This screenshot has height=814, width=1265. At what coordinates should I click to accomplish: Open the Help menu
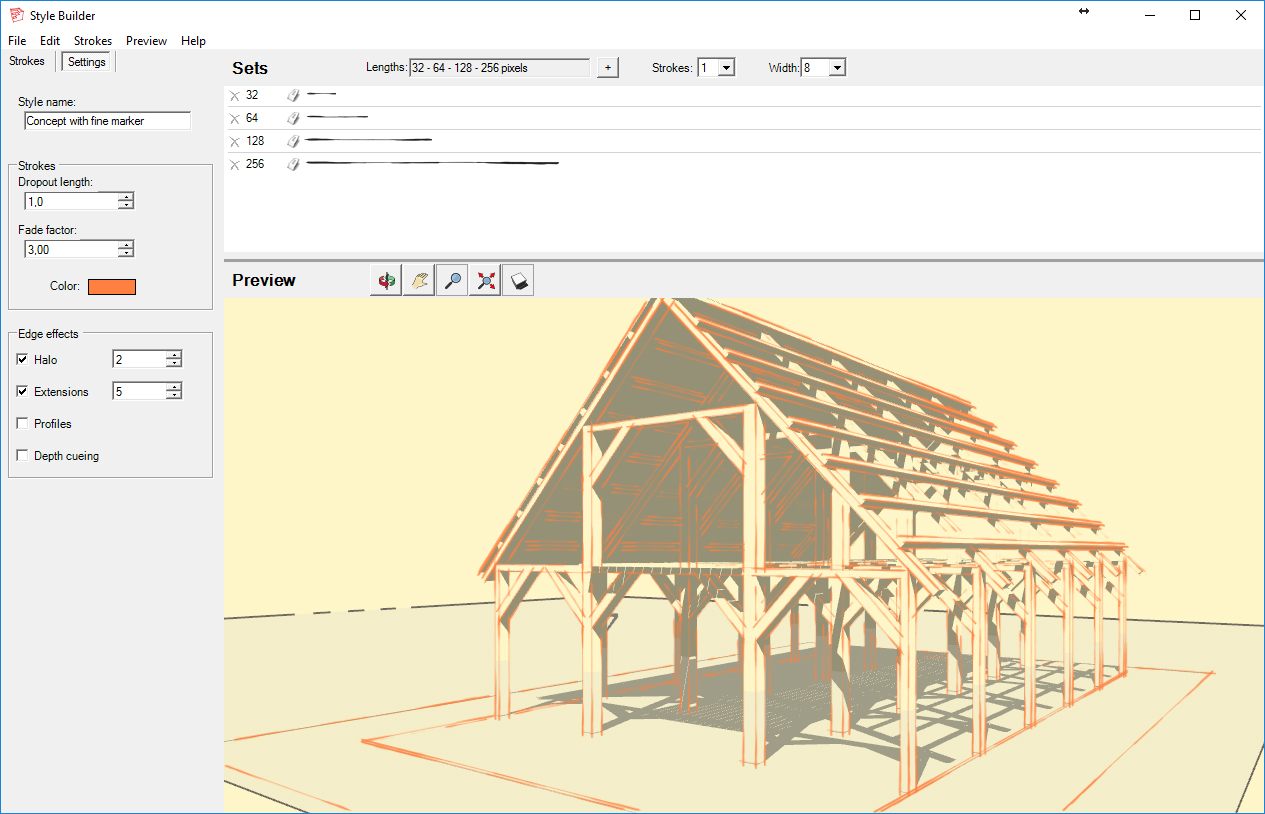point(193,41)
